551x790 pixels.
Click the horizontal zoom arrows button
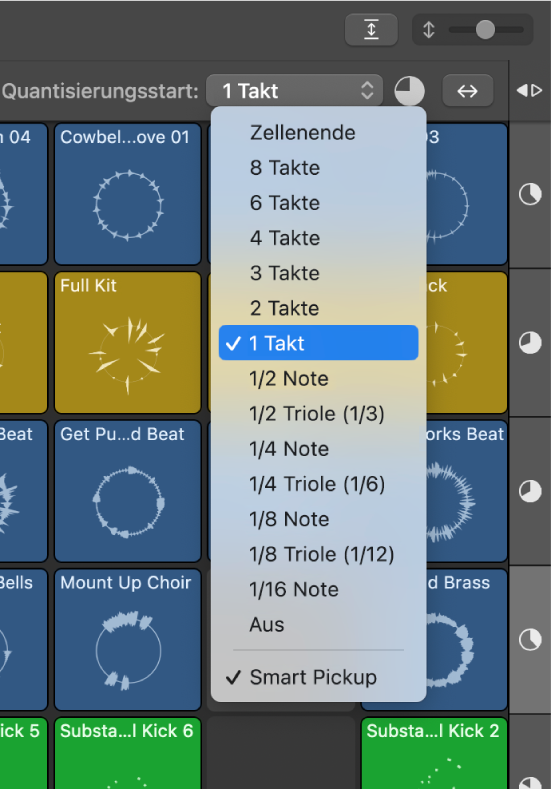[467, 91]
